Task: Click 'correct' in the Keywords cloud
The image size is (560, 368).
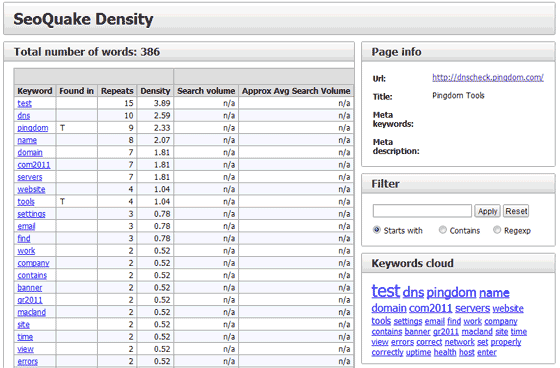Action: [x=429, y=342]
